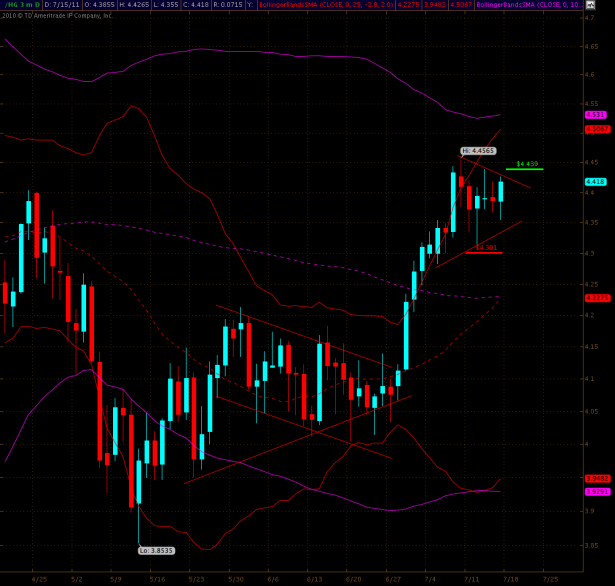Click the magenta 3.9291 lower band tag
The width and height of the screenshot is (615, 586).
tap(596, 491)
